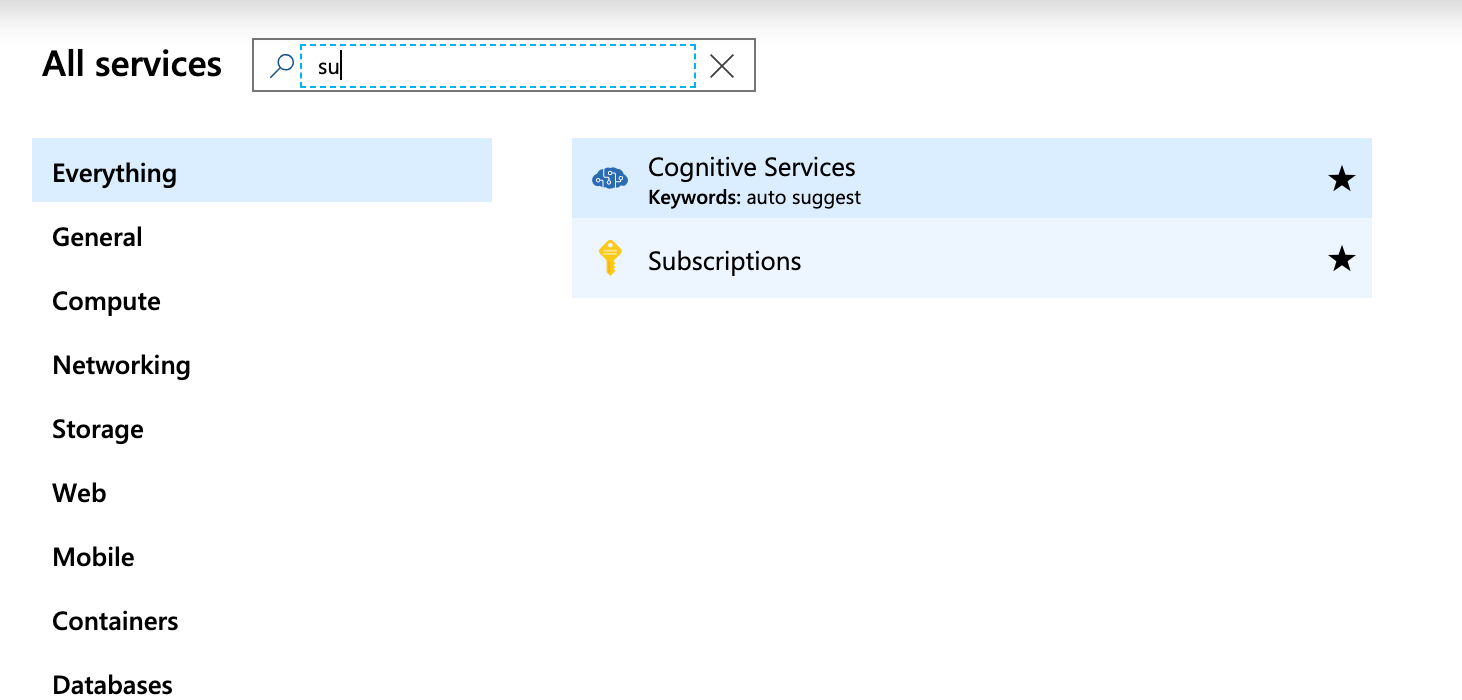Open the Containers category

(x=115, y=621)
